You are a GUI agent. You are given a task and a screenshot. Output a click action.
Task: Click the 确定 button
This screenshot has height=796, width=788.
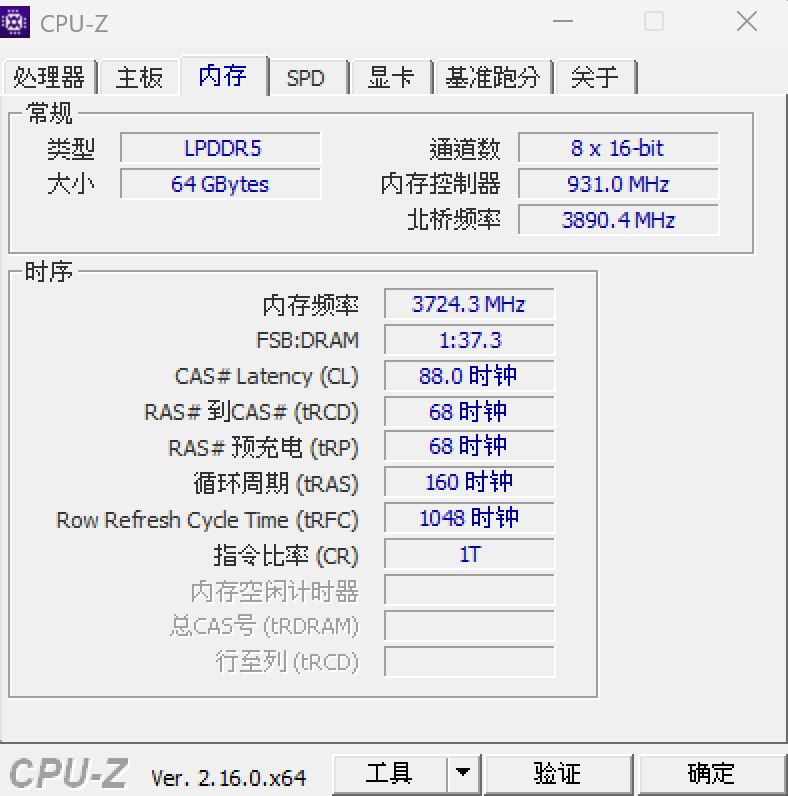point(711,774)
